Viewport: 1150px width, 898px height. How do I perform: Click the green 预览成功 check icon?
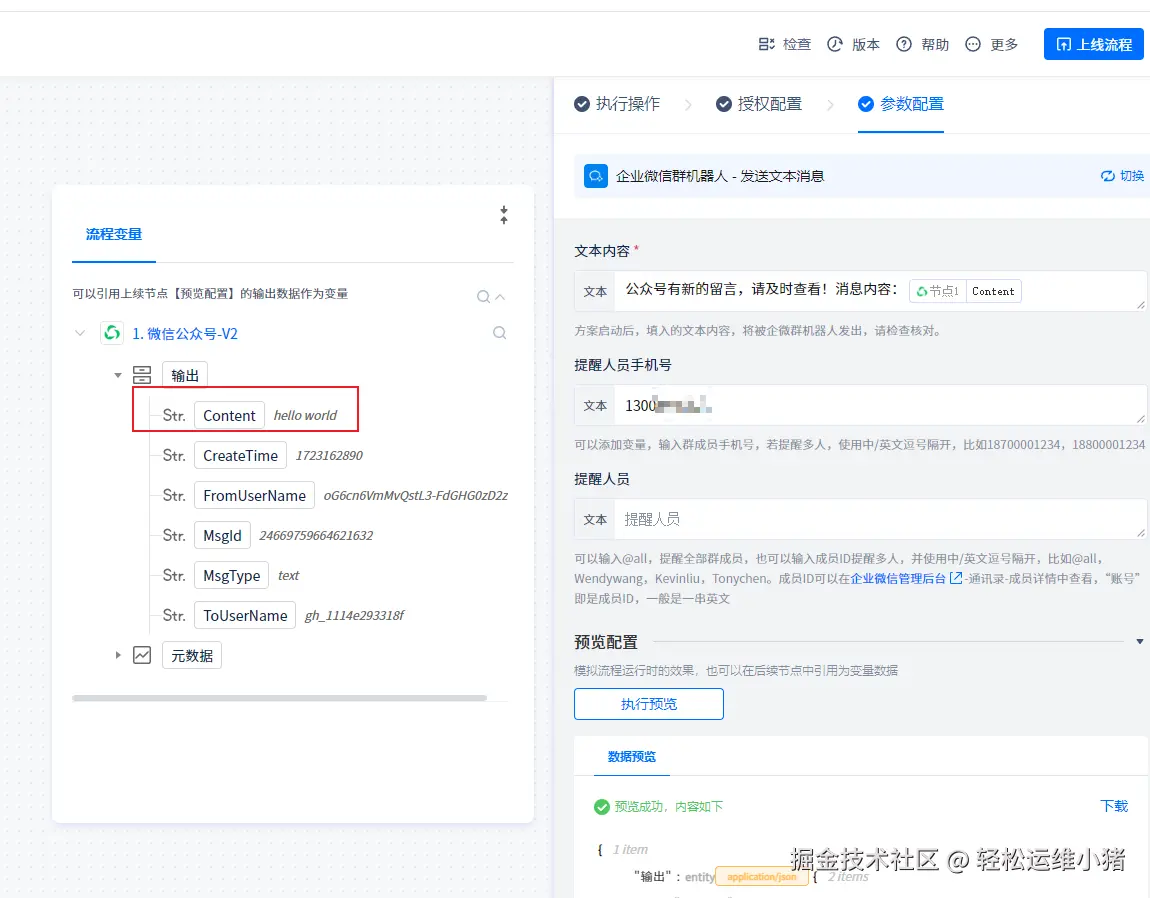[601, 806]
